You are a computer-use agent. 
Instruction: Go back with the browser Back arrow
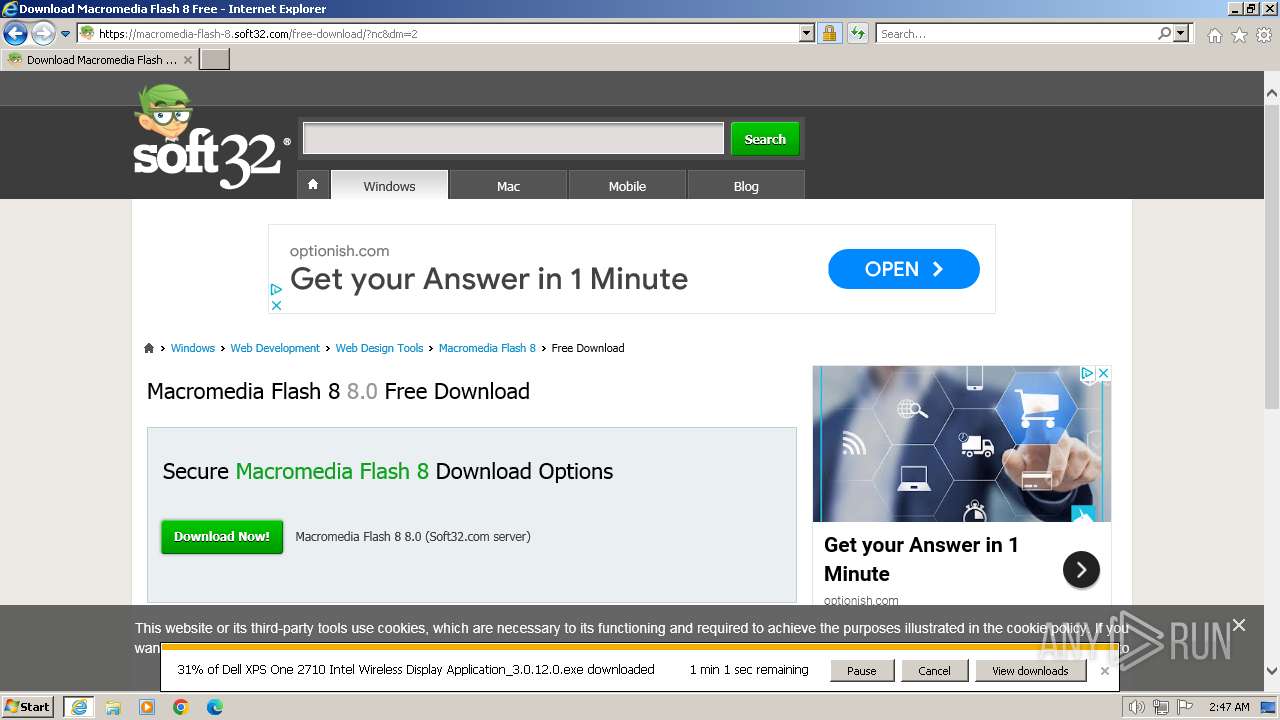[x=15, y=34]
